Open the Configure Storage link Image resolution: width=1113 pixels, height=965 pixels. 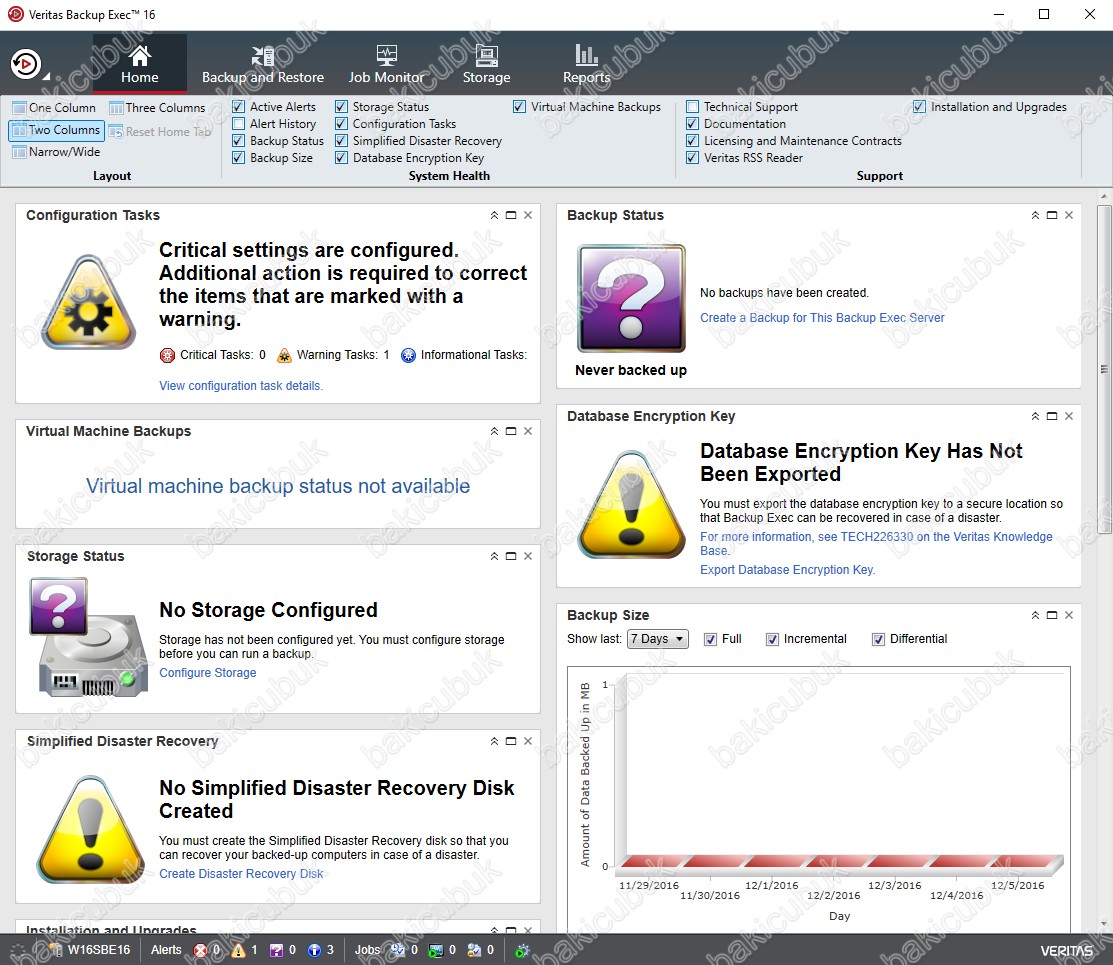tap(207, 672)
